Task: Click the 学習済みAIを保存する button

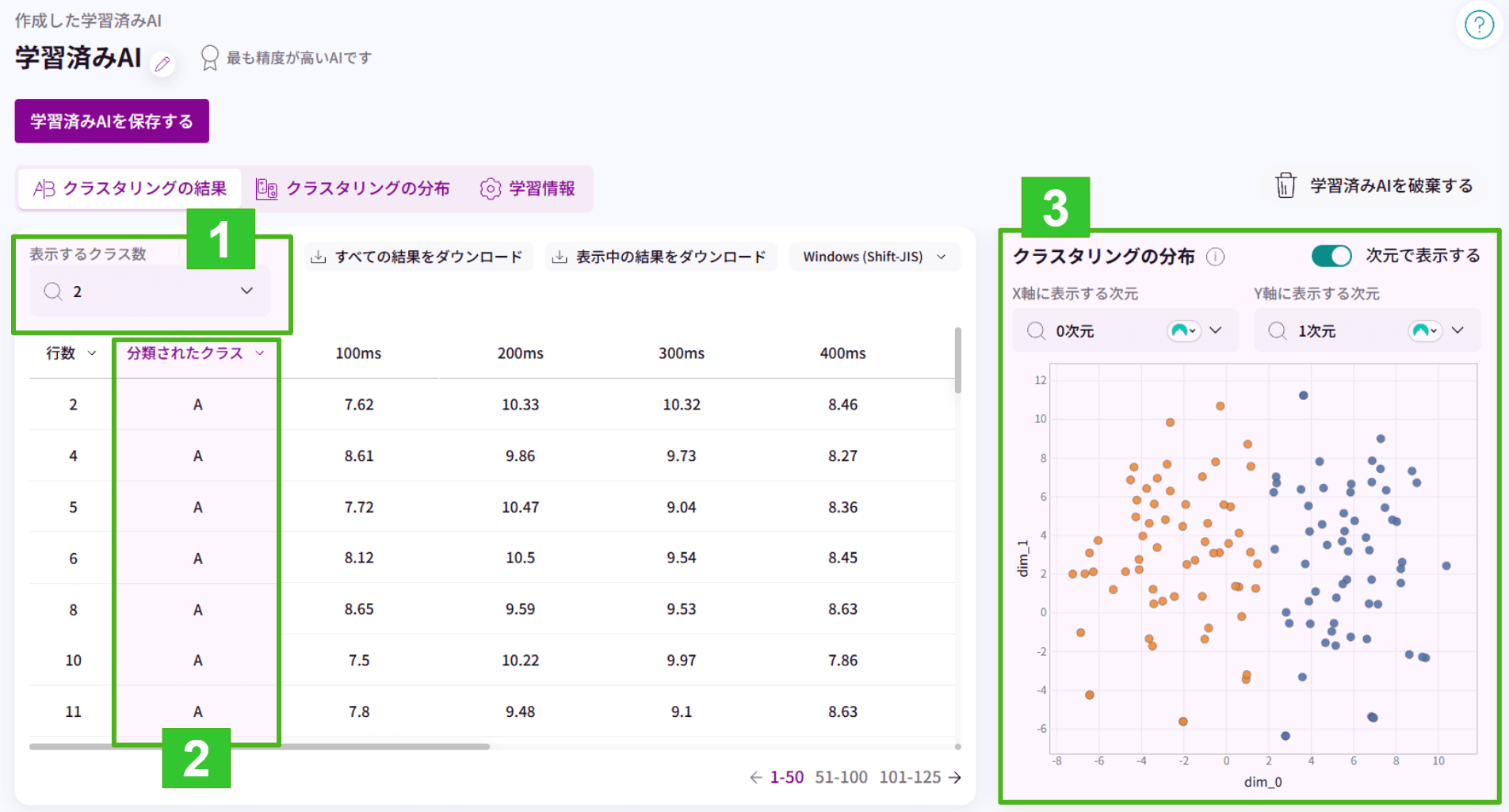Action: (112, 121)
